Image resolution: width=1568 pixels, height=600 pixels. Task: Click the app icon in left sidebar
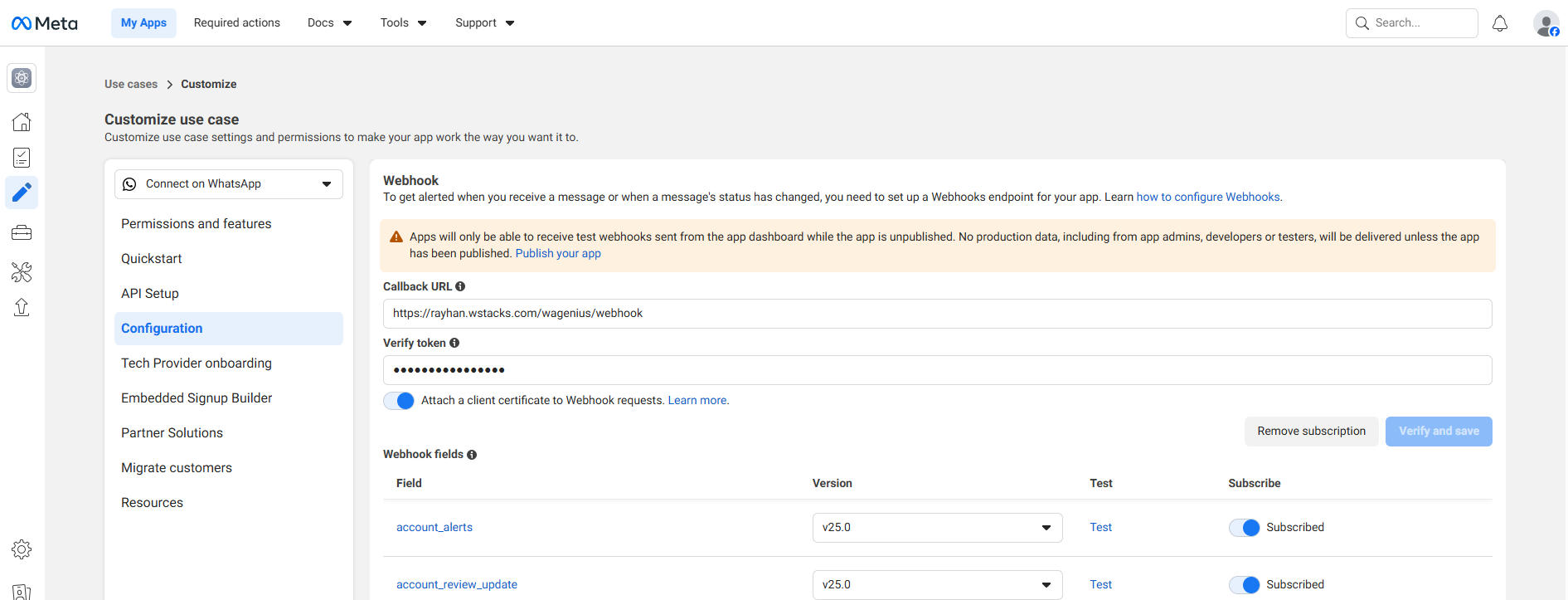pyautogui.click(x=22, y=78)
